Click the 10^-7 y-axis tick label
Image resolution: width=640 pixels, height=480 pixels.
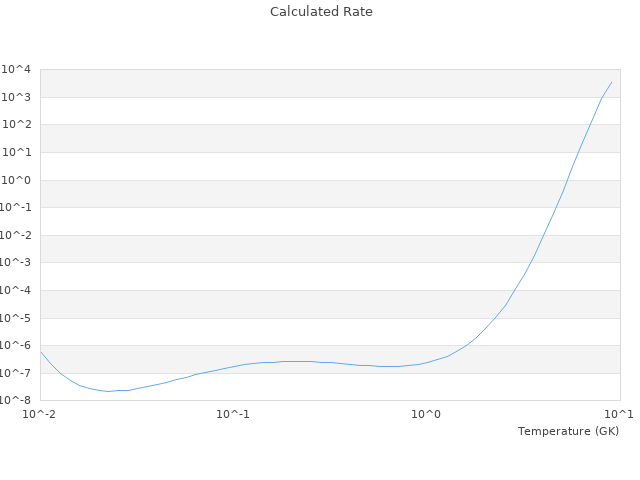click(x=15, y=373)
